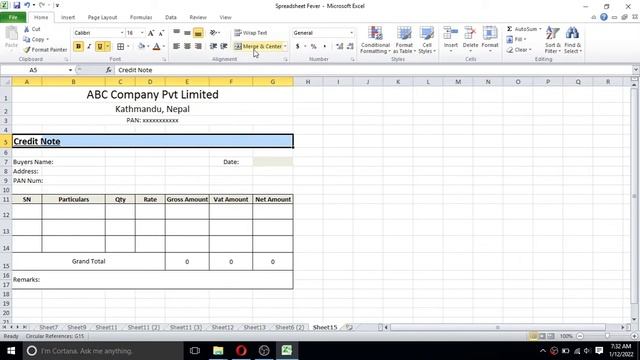640x360 pixels.
Task: Open the font name dropdown Calibri
Action: coord(122,33)
